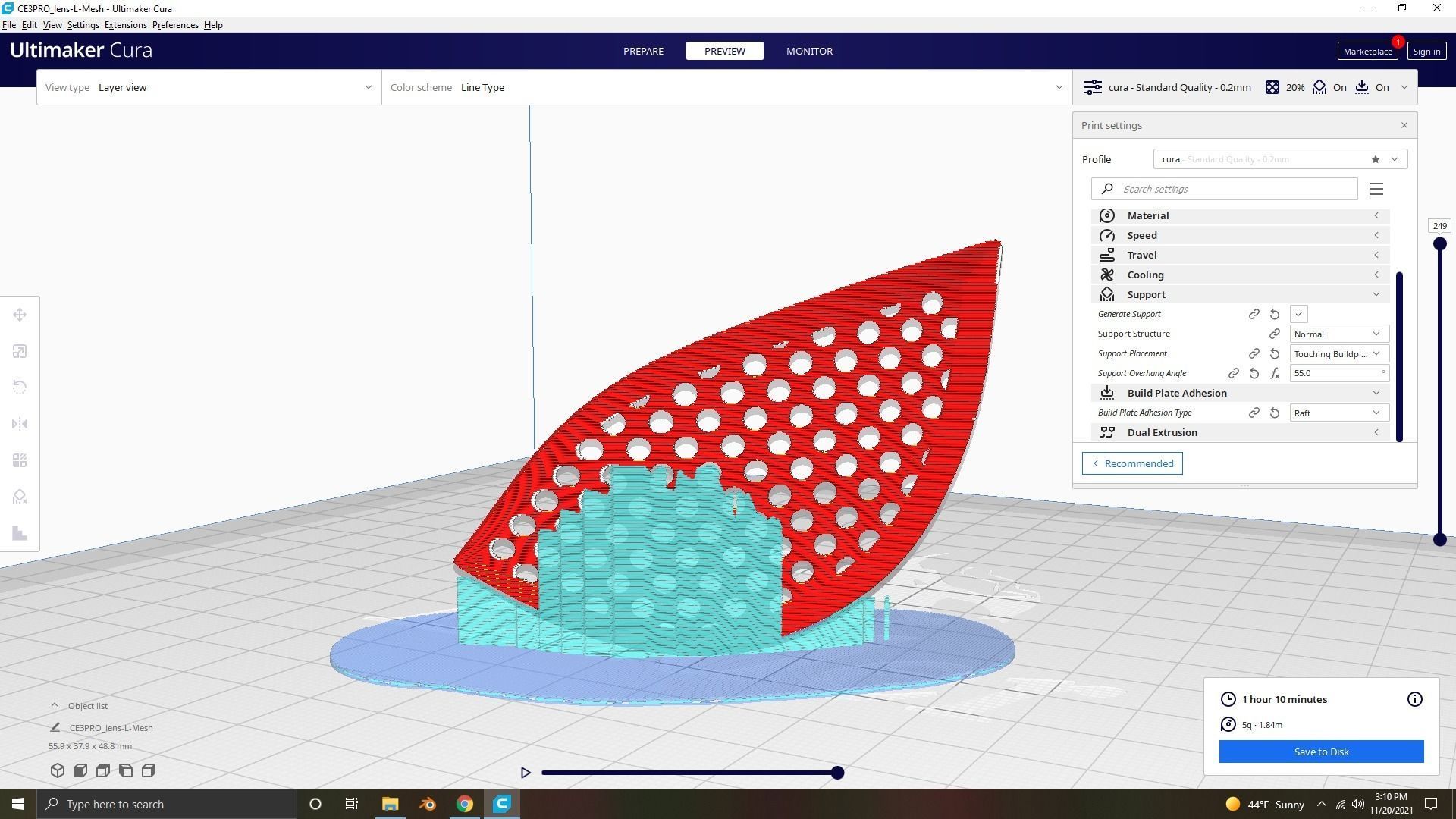
Task: Play the layer simulation
Action: (x=526, y=773)
